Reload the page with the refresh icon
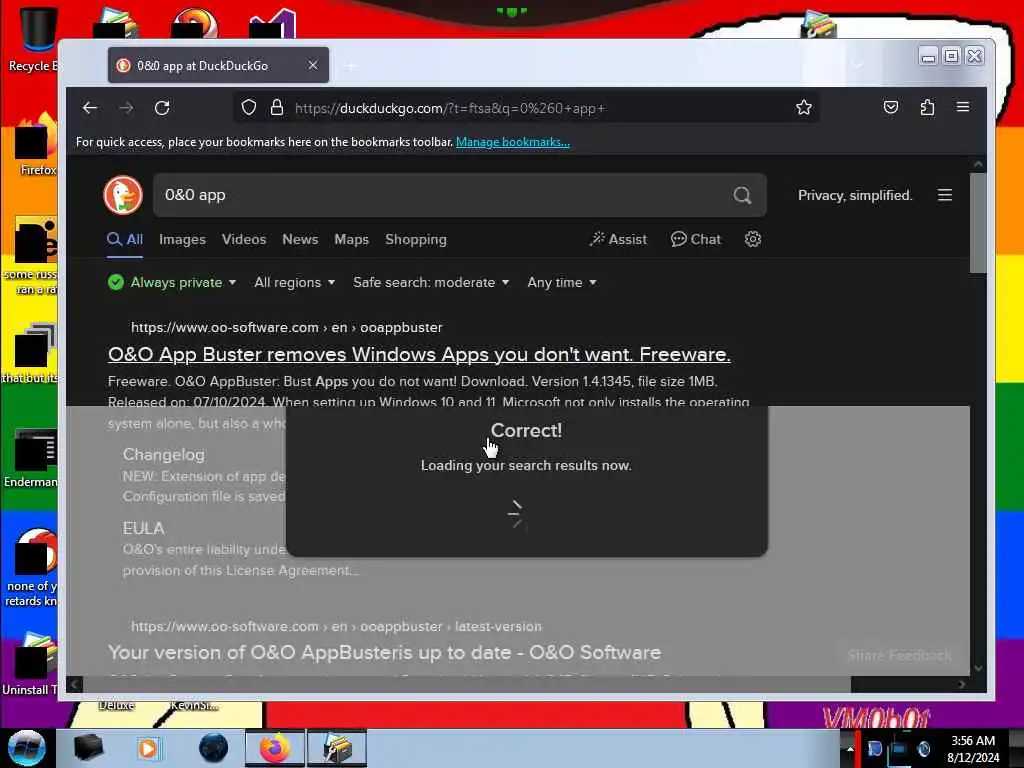Viewport: 1024px width, 768px height. (x=162, y=108)
